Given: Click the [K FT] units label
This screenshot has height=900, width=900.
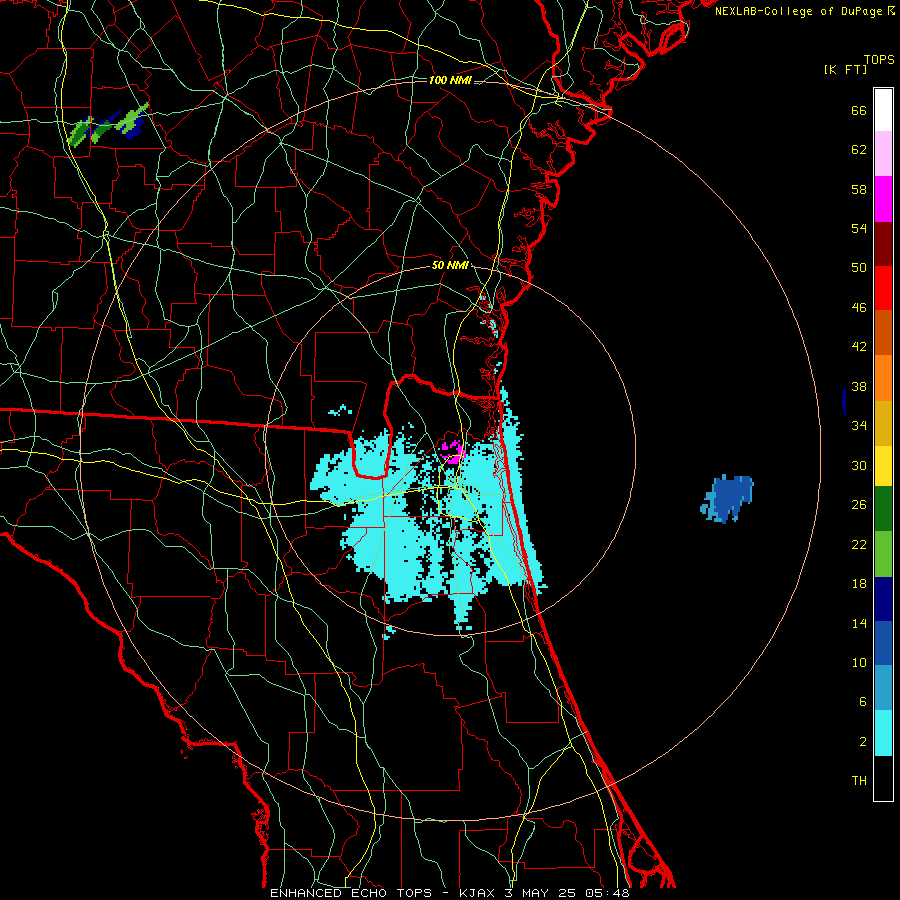Looking at the screenshot, I should [x=845, y=70].
